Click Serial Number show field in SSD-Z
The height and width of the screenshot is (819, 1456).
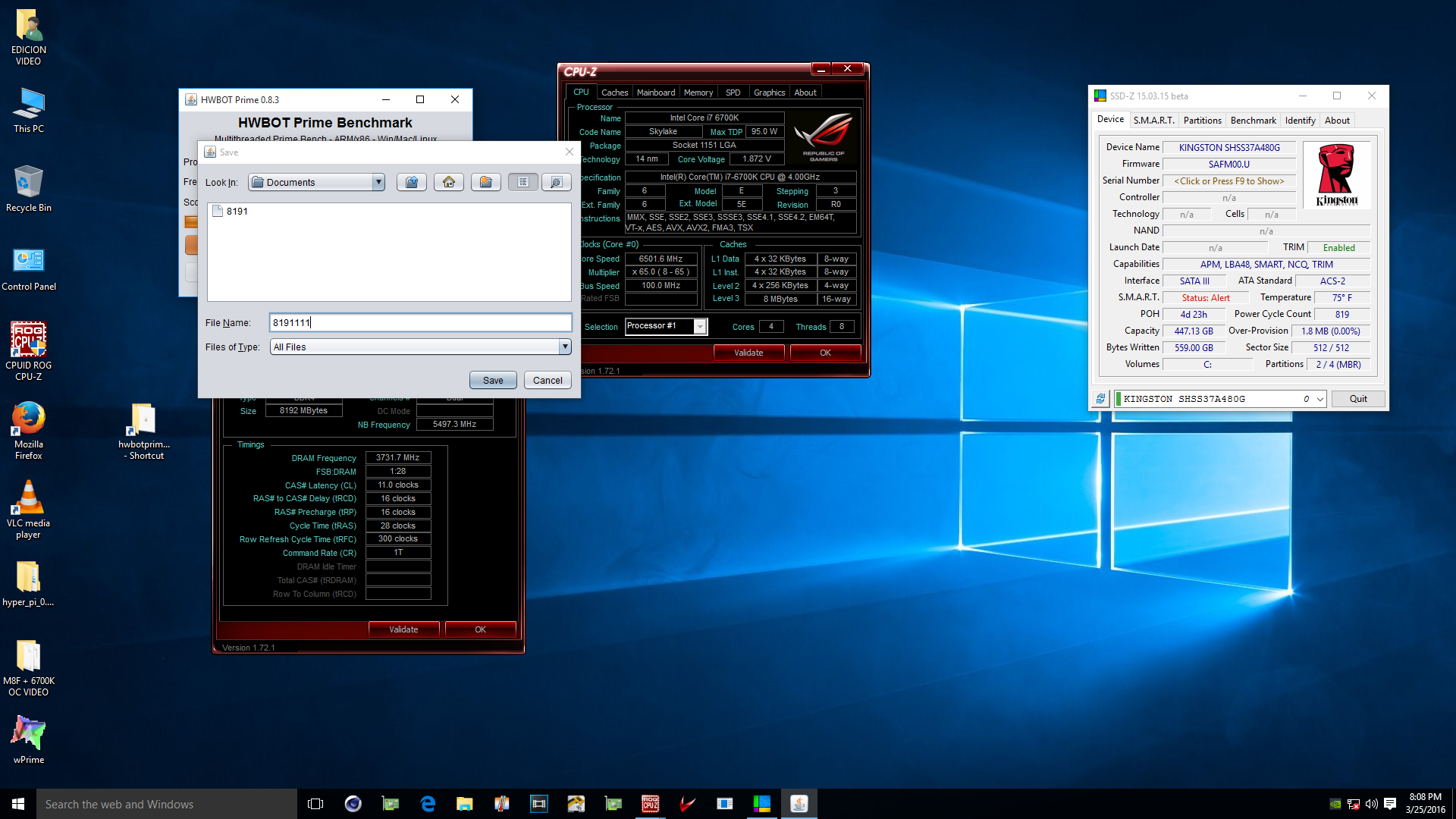[x=1228, y=181]
